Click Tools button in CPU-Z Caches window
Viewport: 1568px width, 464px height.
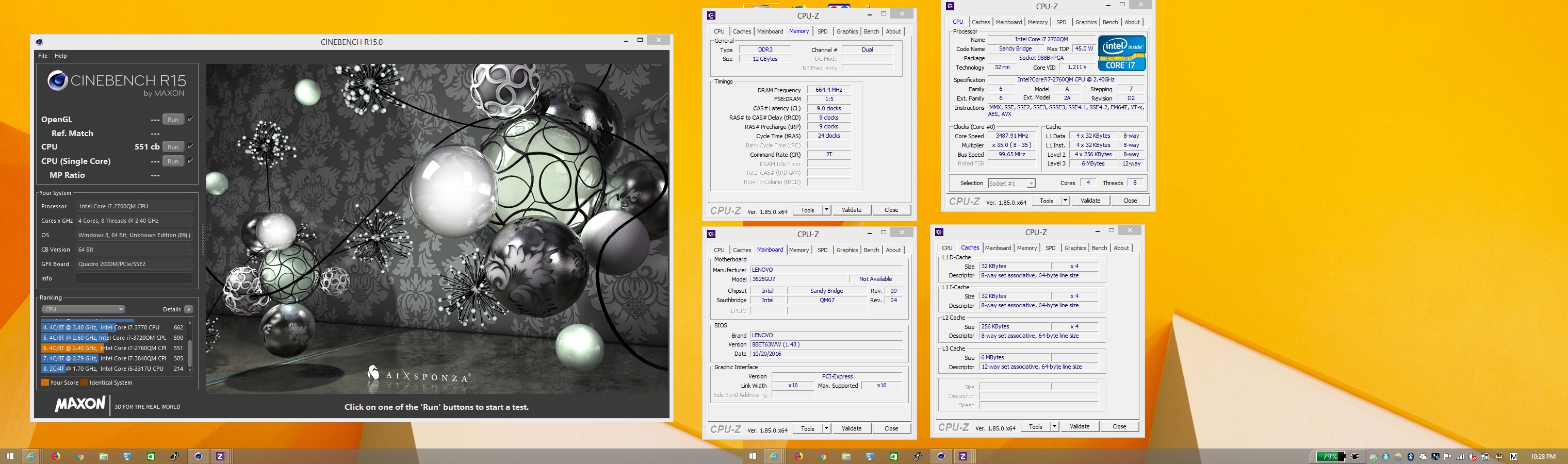click(x=1035, y=426)
